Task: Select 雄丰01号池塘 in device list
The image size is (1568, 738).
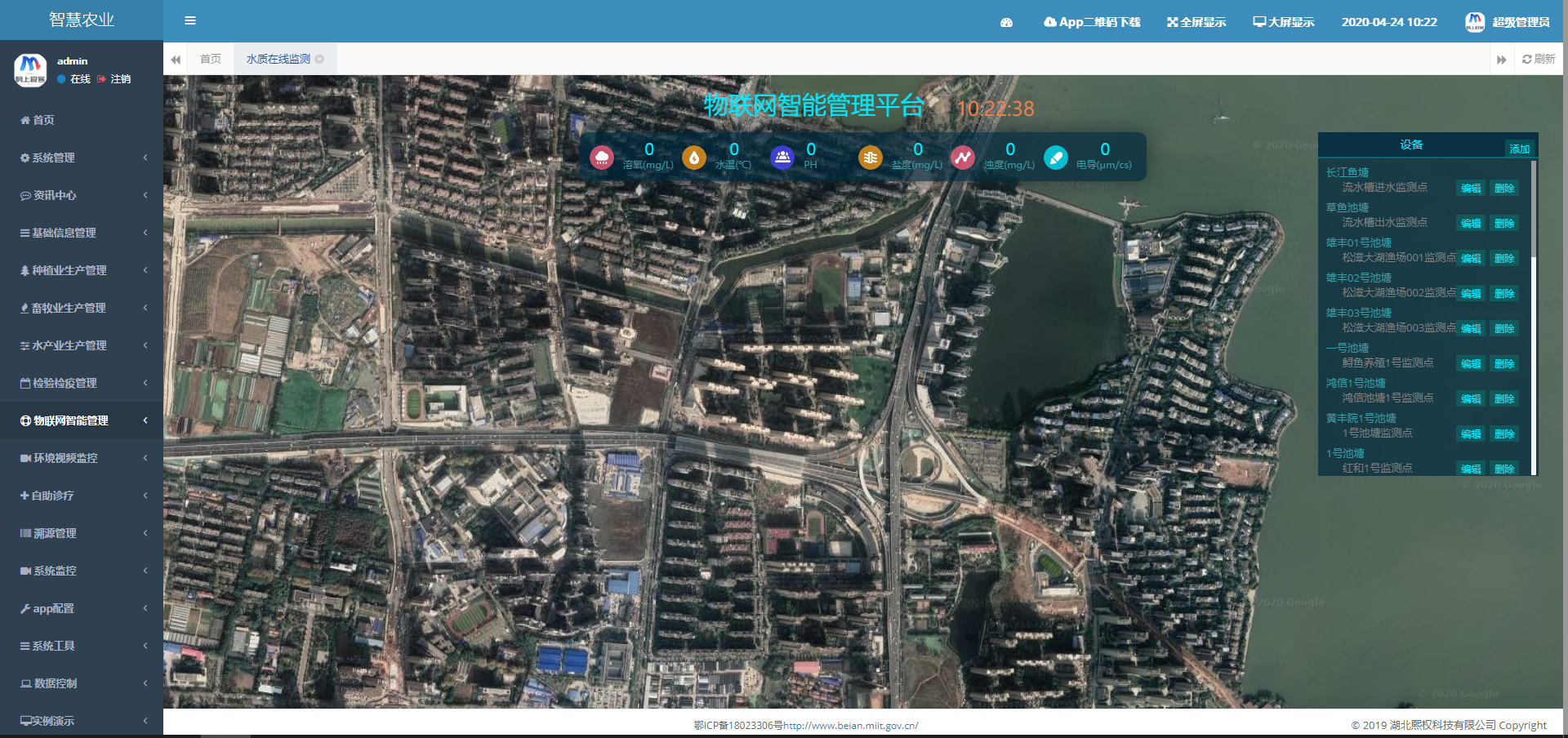Action: point(1359,242)
